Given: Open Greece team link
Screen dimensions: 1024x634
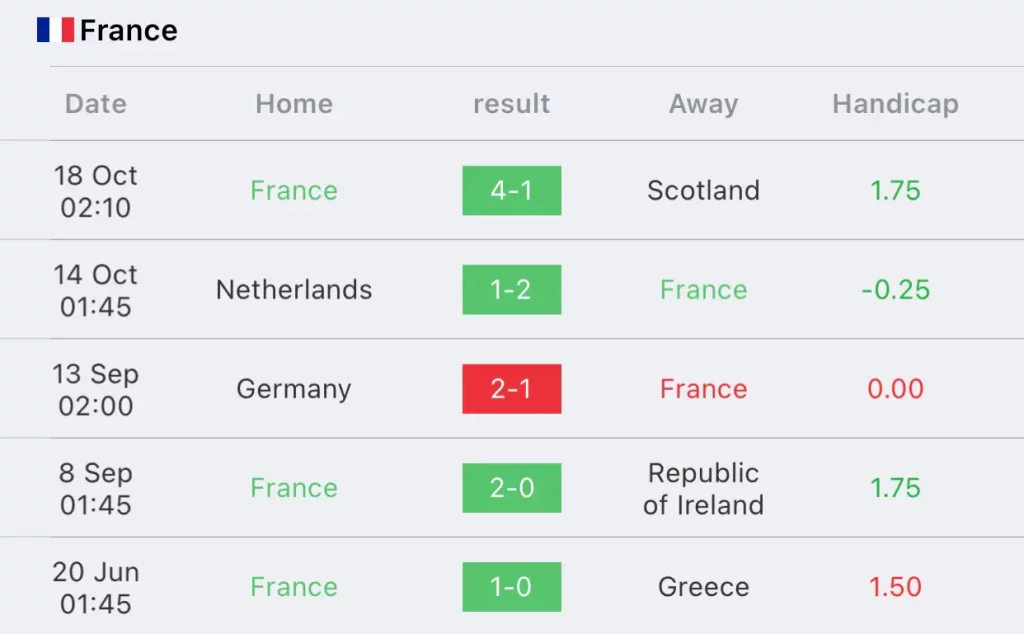Looking at the screenshot, I should coord(703,587).
